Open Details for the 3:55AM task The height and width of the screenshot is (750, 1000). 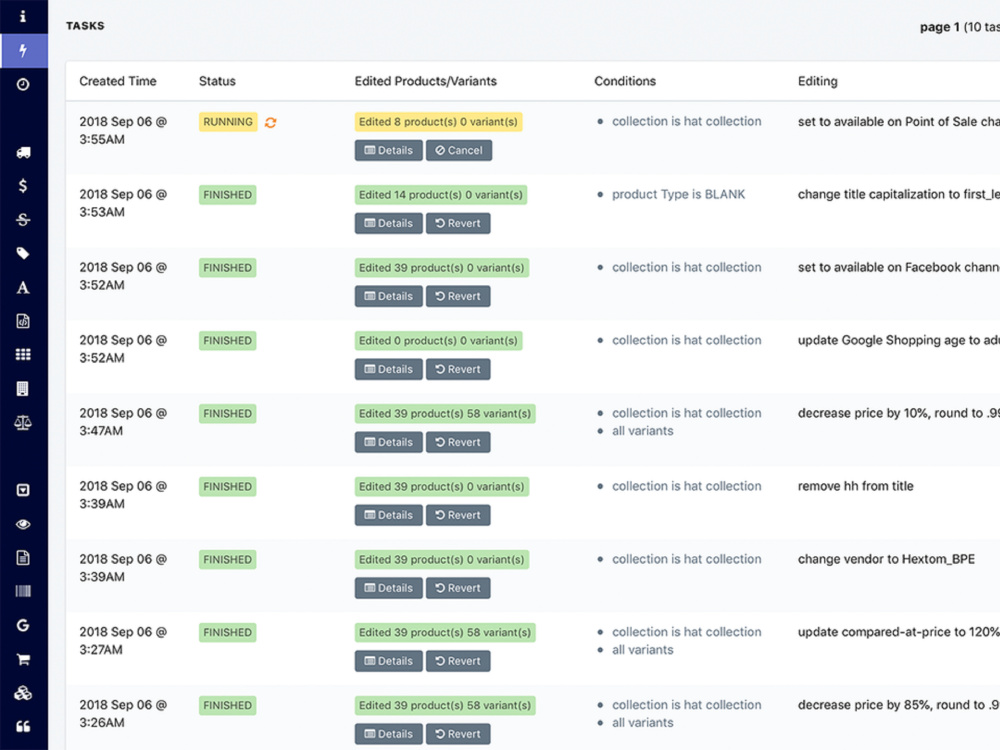pyautogui.click(x=388, y=151)
